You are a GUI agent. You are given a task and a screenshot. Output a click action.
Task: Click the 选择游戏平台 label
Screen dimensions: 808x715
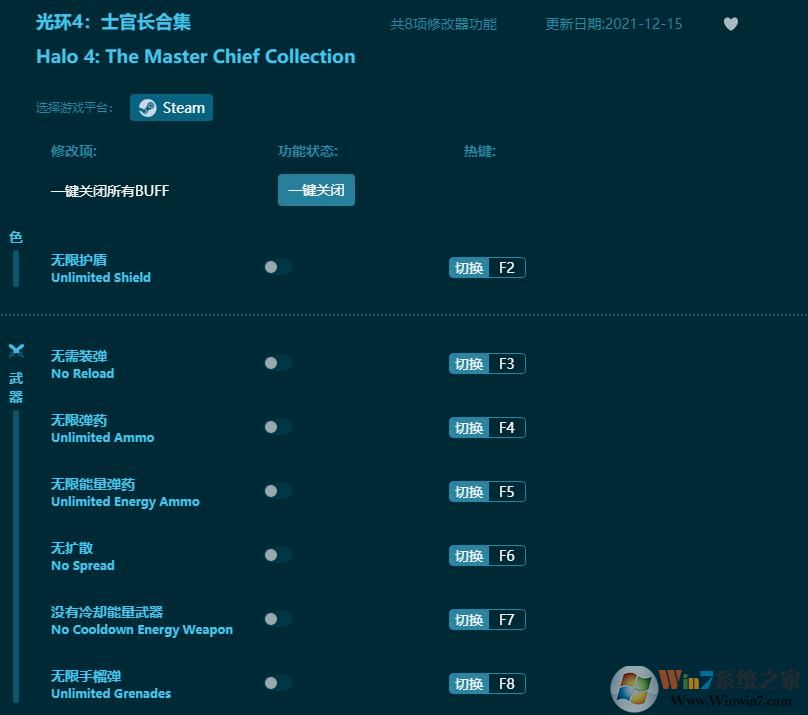coord(74,108)
